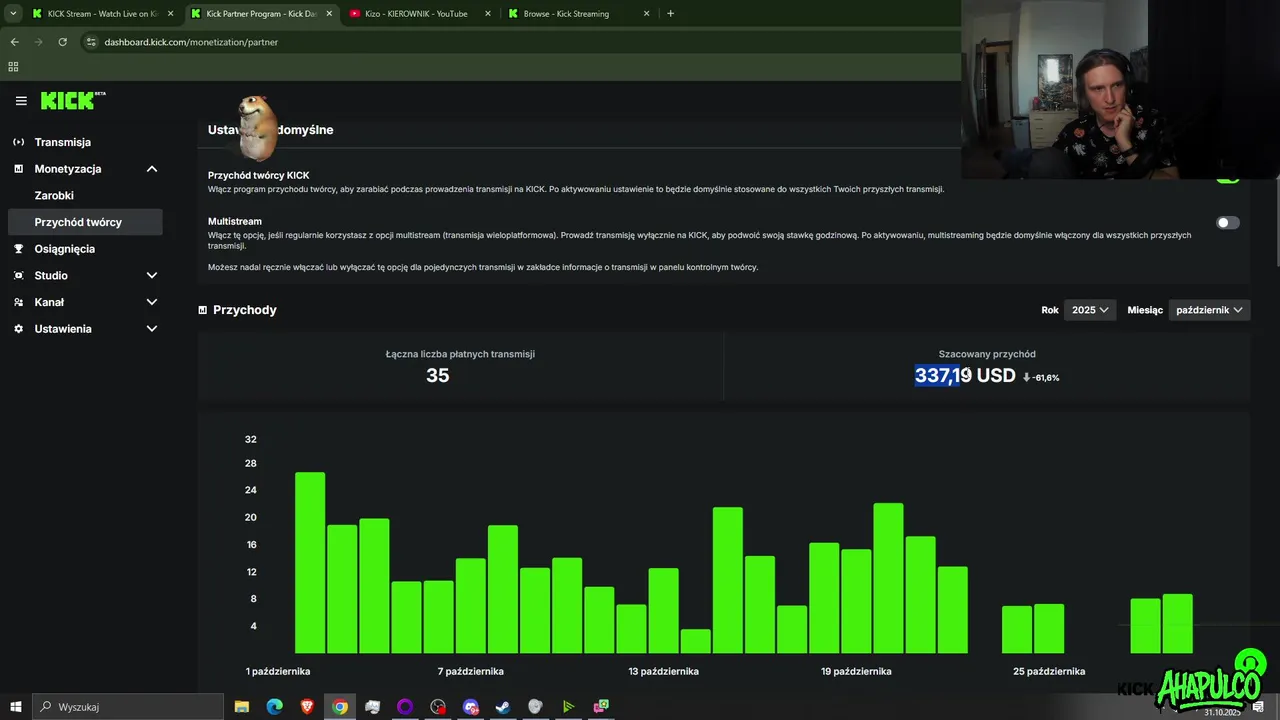The width and height of the screenshot is (1280, 720).
Task: Click the Multistream setting heading
Action: tap(235, 221)
